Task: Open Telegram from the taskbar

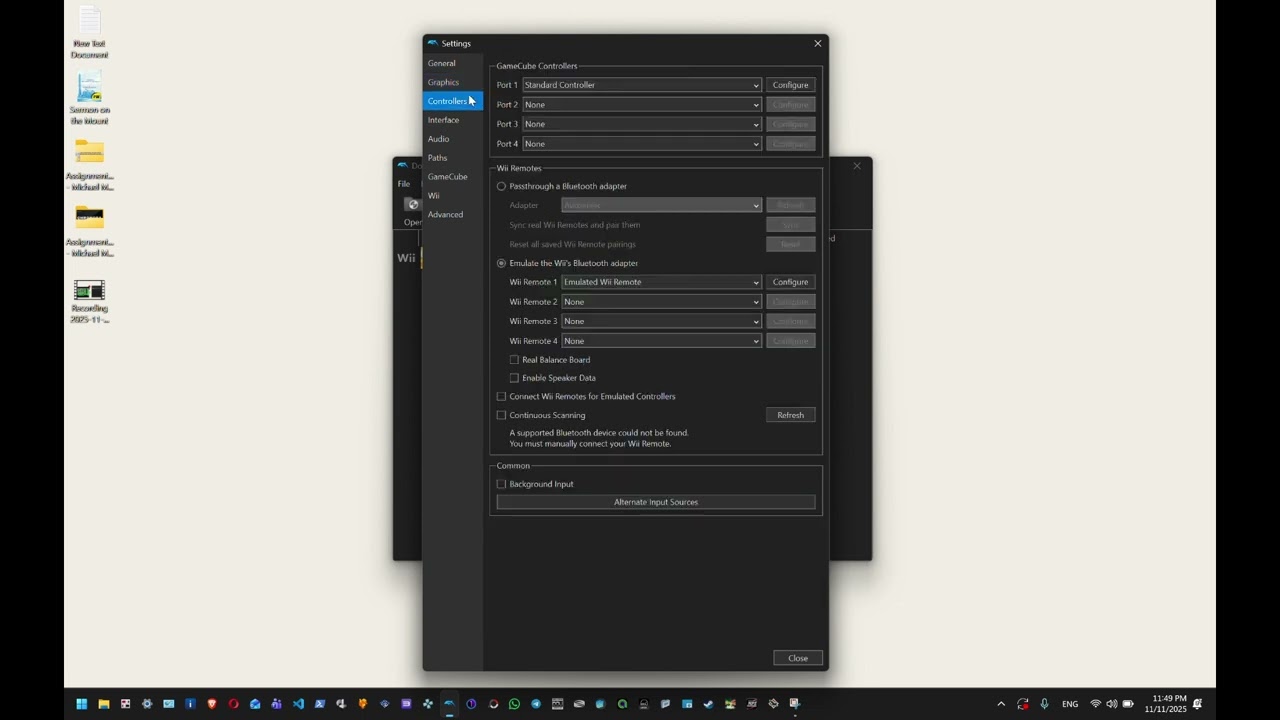Action: tap(536, 704)
